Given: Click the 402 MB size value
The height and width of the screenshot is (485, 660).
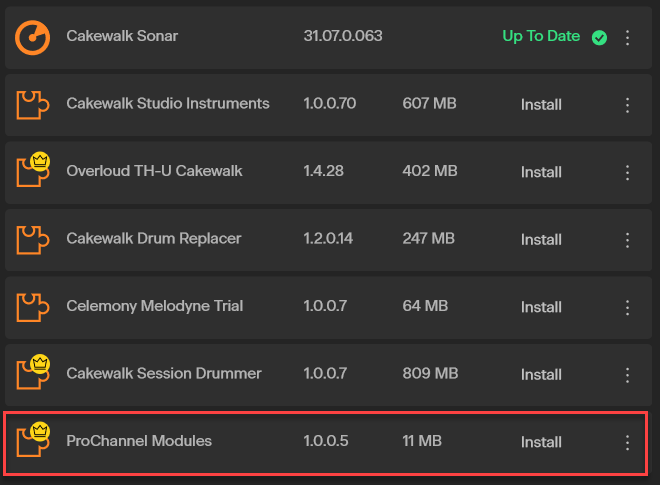Looking at the screenshot, I should click(430, 171).
